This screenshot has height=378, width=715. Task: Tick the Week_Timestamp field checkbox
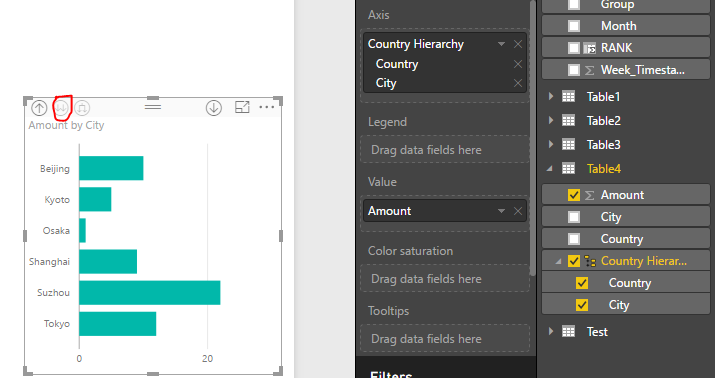(x=574, y=70)
